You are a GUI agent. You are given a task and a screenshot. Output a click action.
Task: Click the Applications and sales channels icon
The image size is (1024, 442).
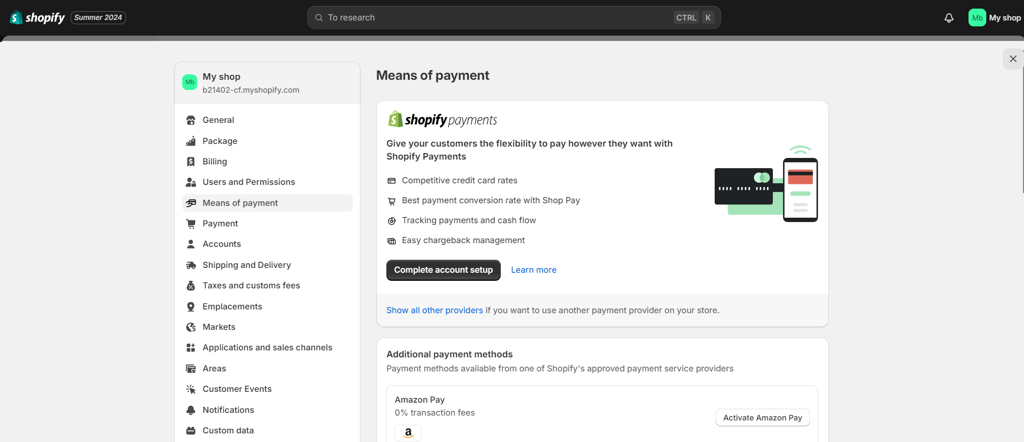pos(191,347)
